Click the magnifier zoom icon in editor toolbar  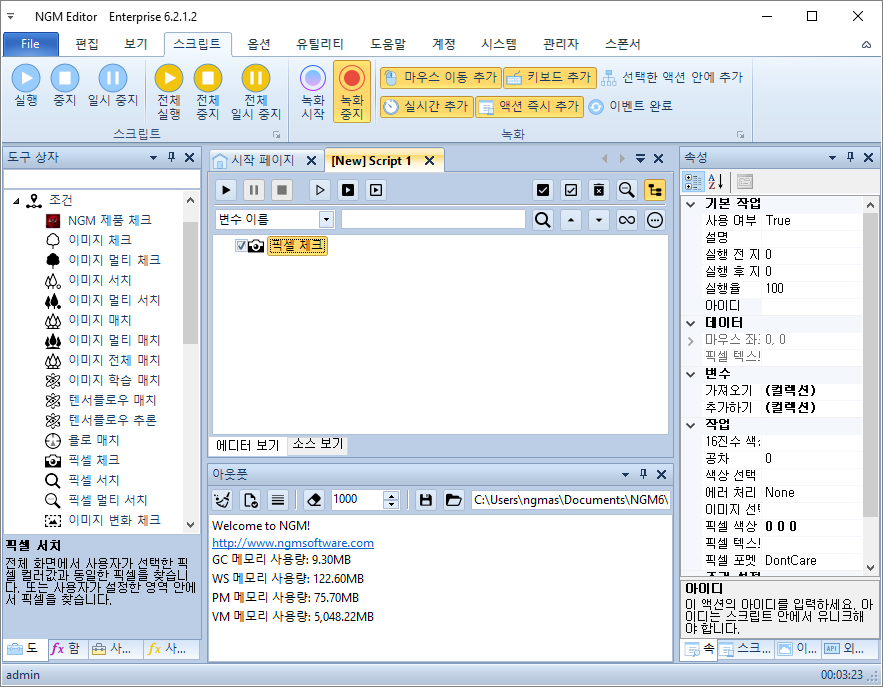pyautogui.click(x=626, y=190)
